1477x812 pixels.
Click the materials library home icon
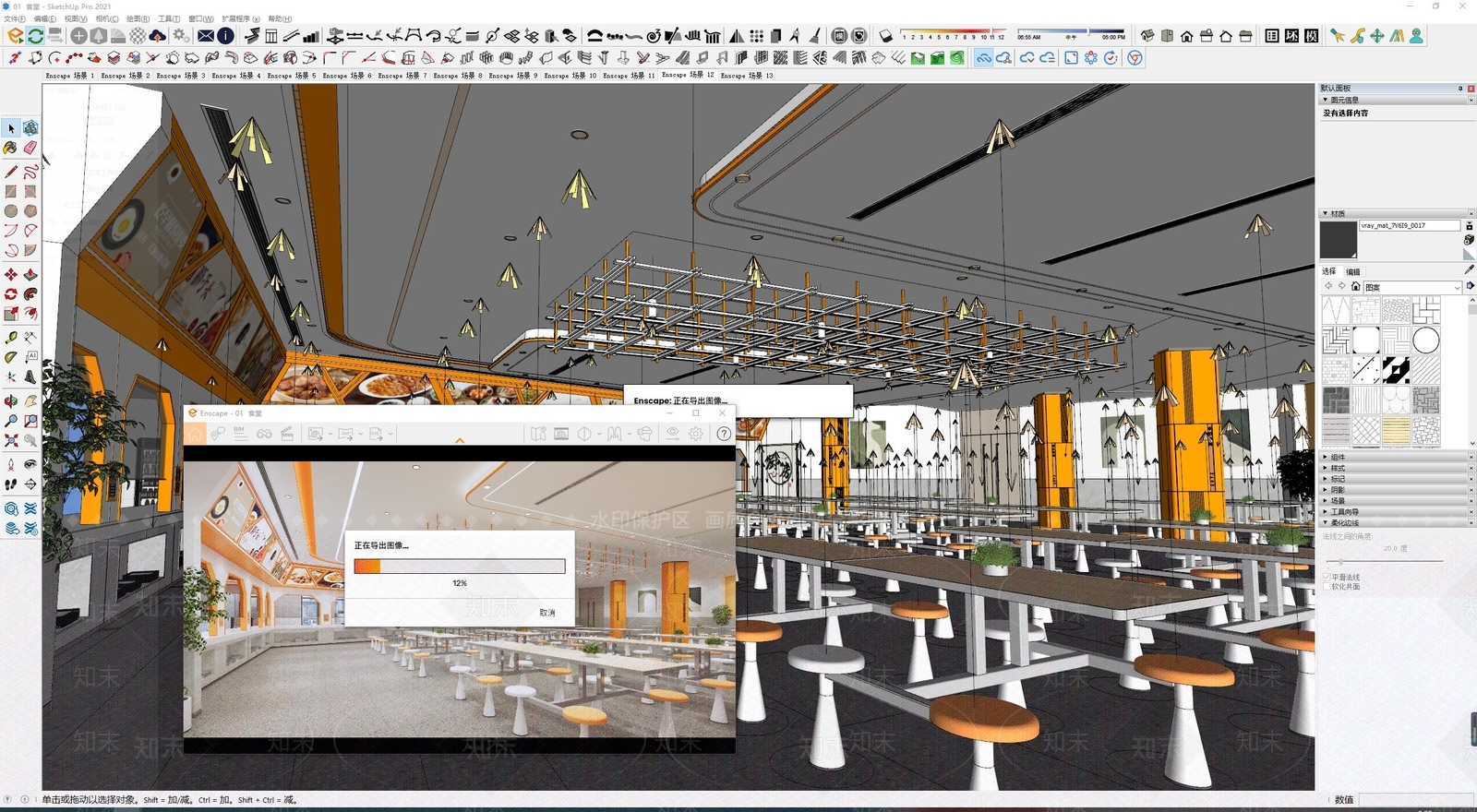(x=1355, y=287)
